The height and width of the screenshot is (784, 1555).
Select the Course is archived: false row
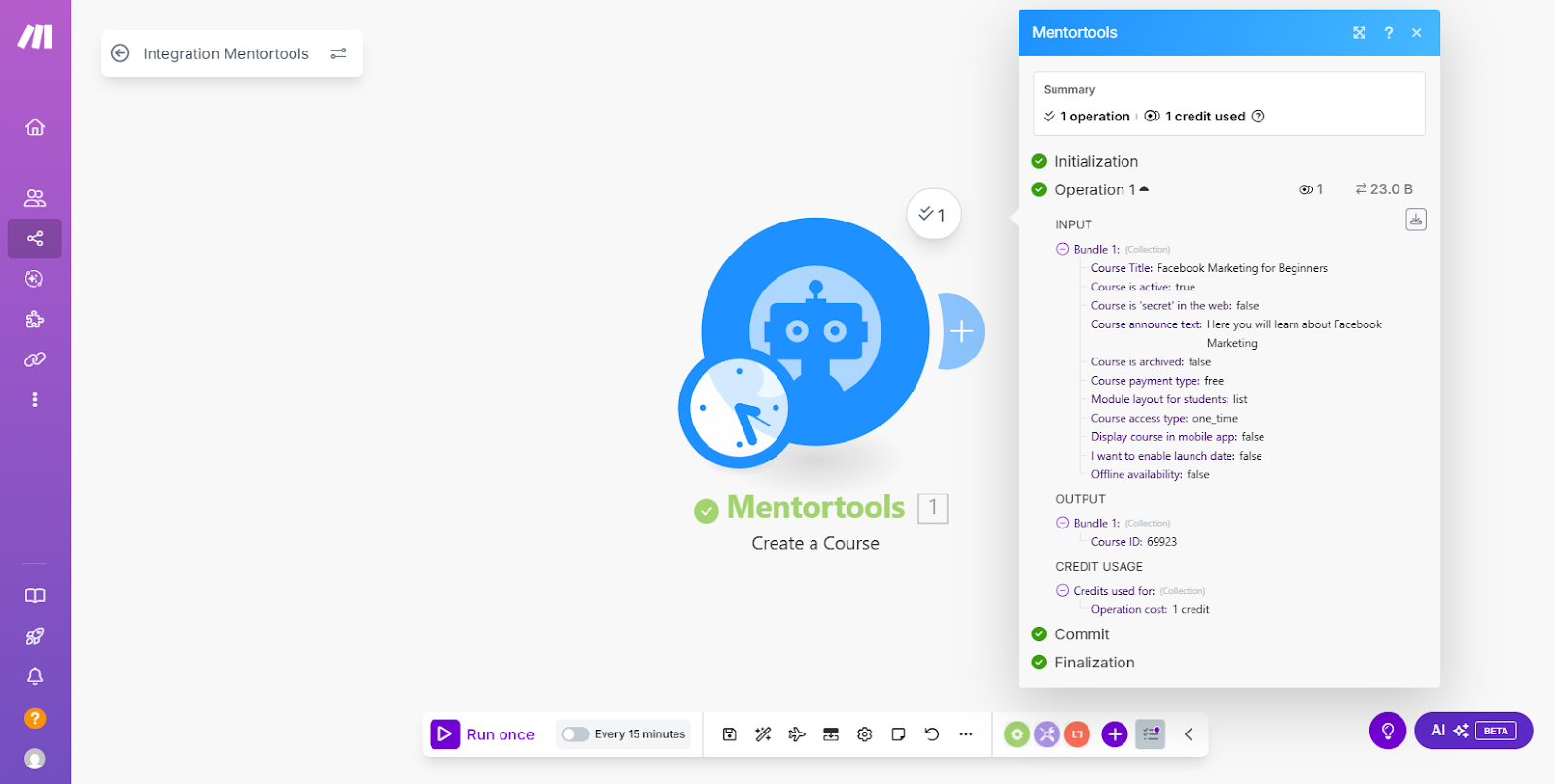coord(1152,362)
